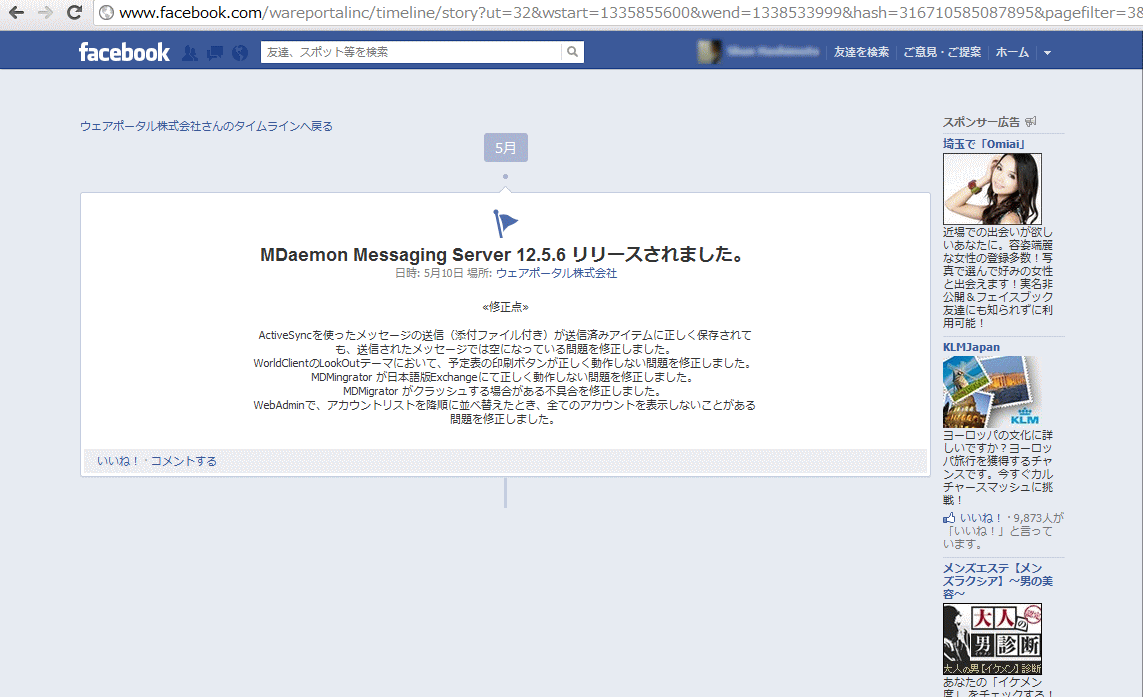Reload the page with the refresh icon
The image size is (1143, 697).
74,12
